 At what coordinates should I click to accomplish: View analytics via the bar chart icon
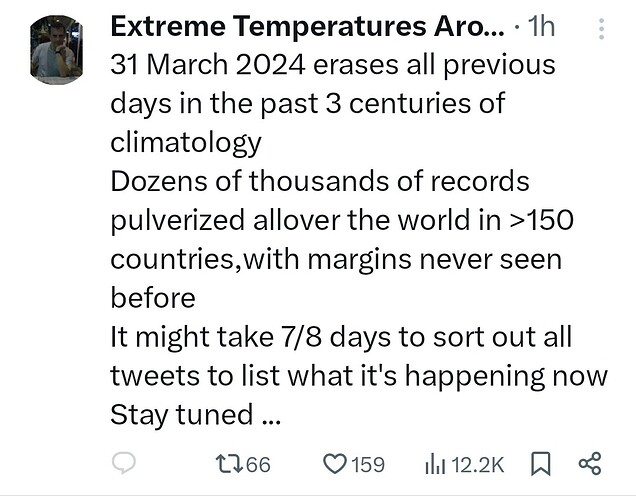click(x=435, y=464)
